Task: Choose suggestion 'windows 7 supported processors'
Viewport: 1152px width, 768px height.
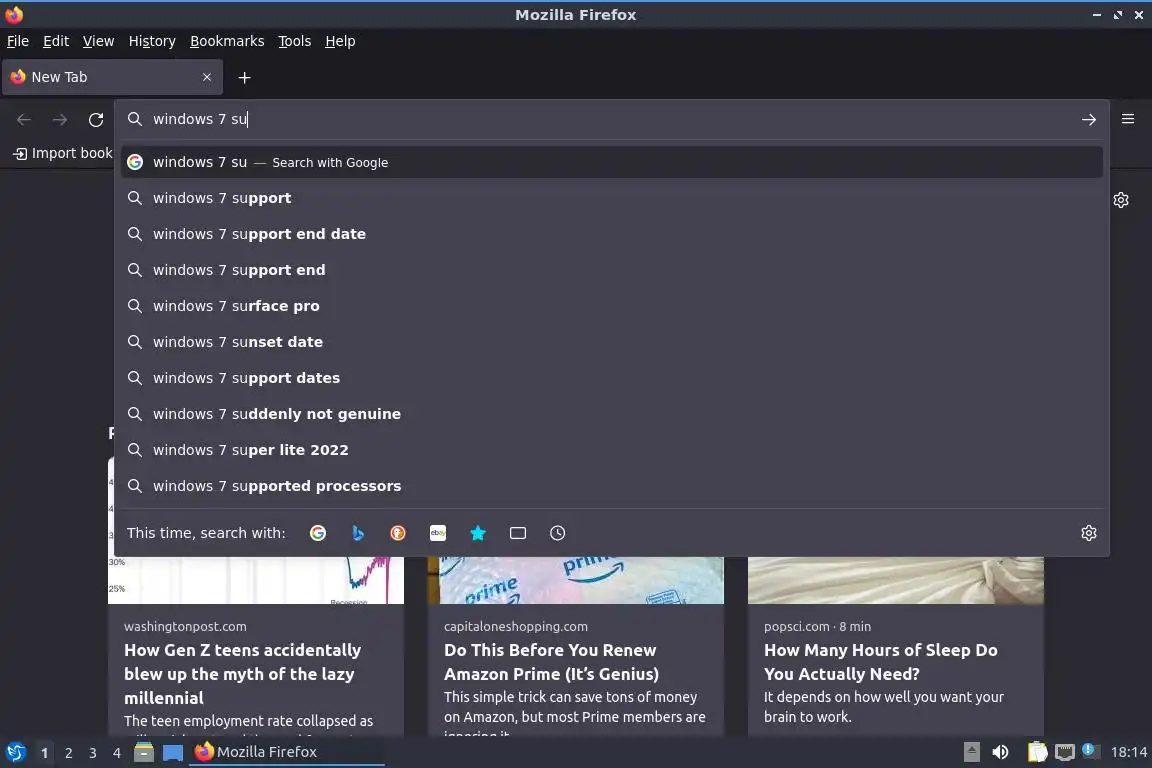Action: tap(611, 486)
